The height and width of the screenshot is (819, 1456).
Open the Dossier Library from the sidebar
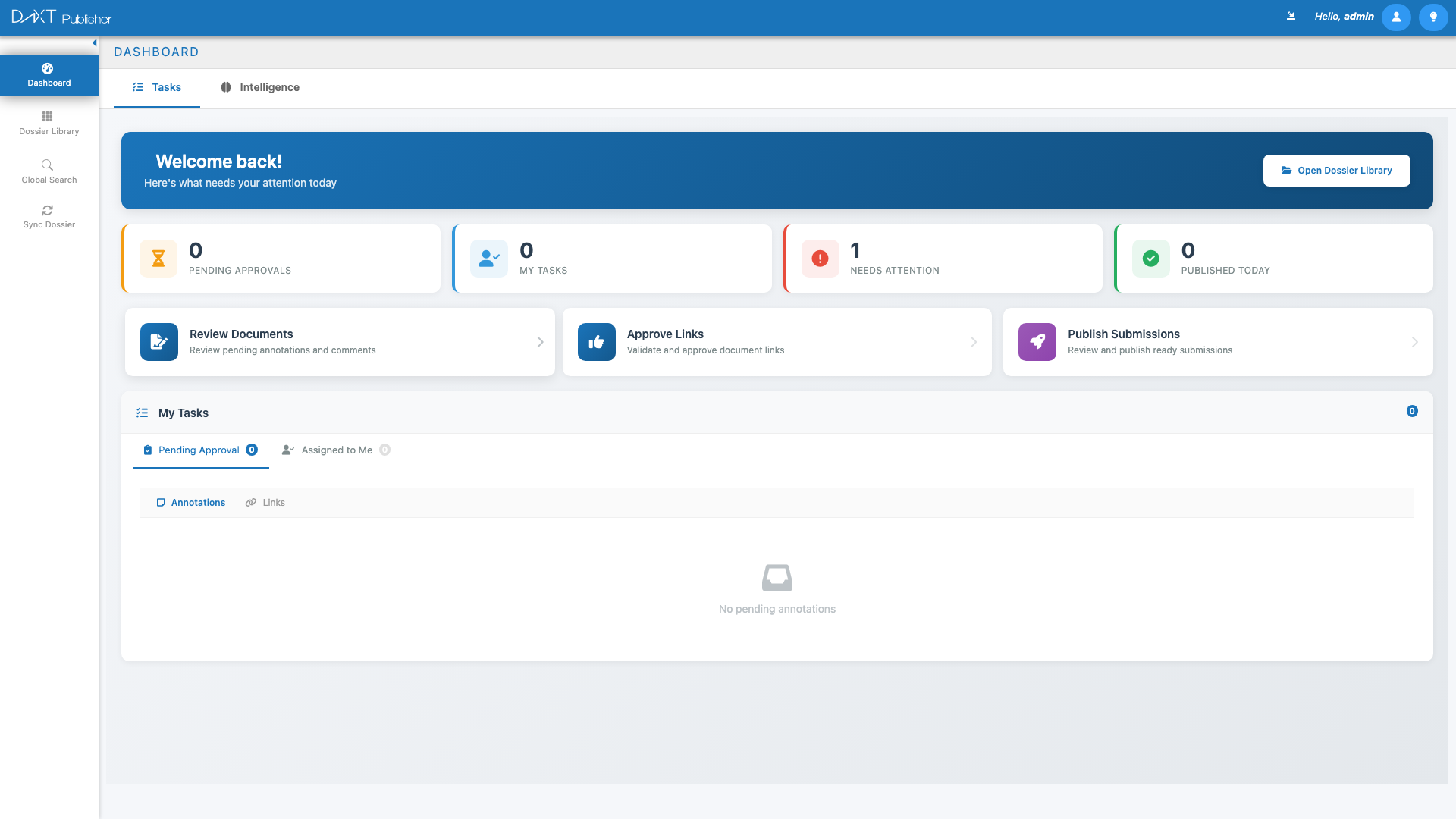49,123
